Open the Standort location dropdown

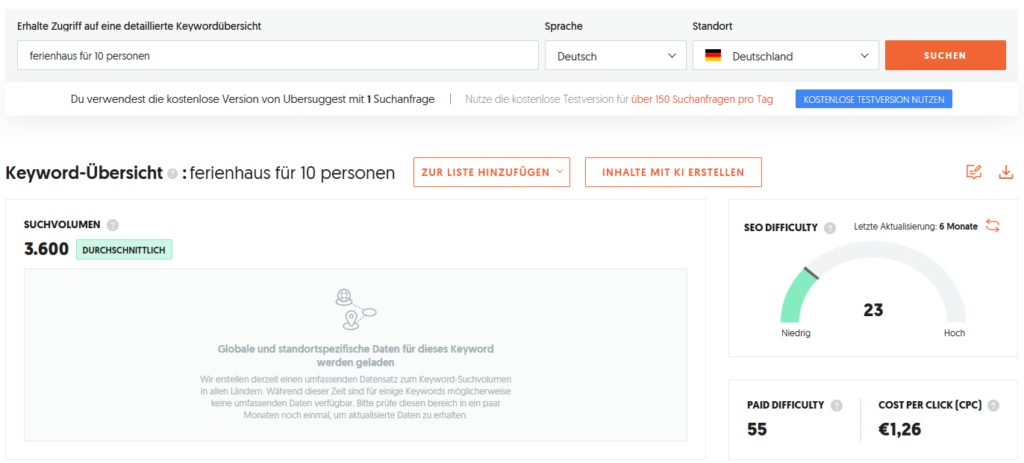(786, 56)
